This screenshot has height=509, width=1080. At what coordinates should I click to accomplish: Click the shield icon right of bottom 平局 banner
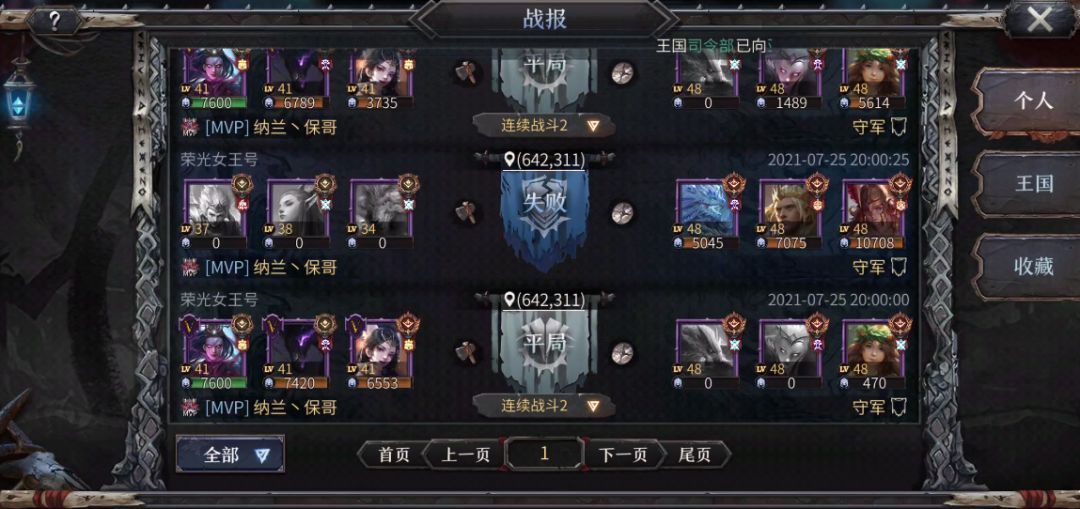pyautogui.click(x=623, y=352)
